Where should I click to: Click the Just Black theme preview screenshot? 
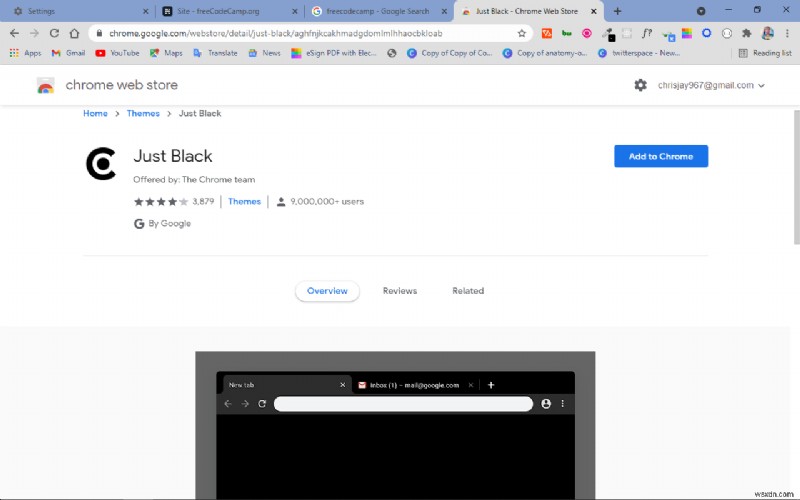(395, 425)
